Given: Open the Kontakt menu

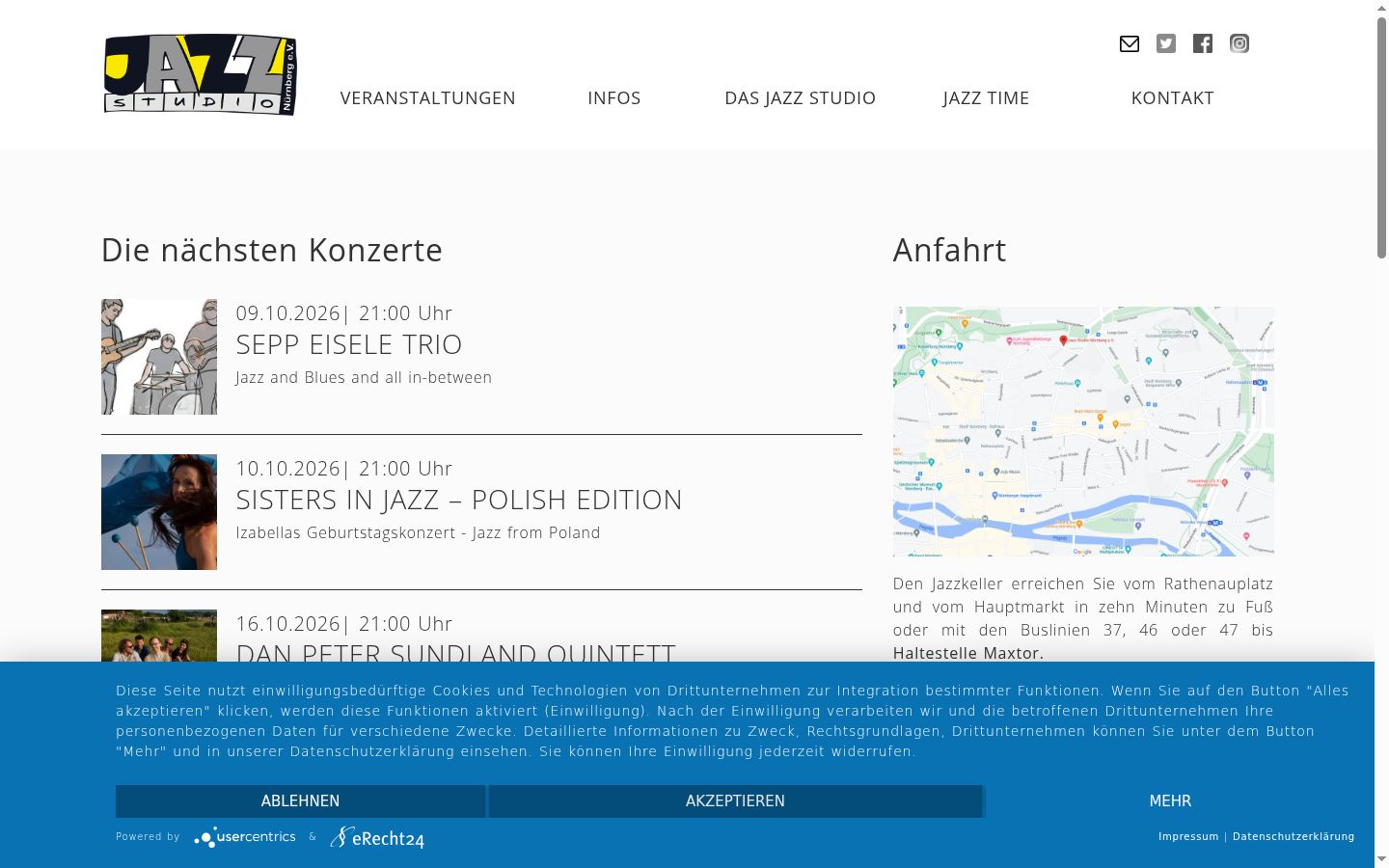Looking at the screenshot, I should 1172,98.
